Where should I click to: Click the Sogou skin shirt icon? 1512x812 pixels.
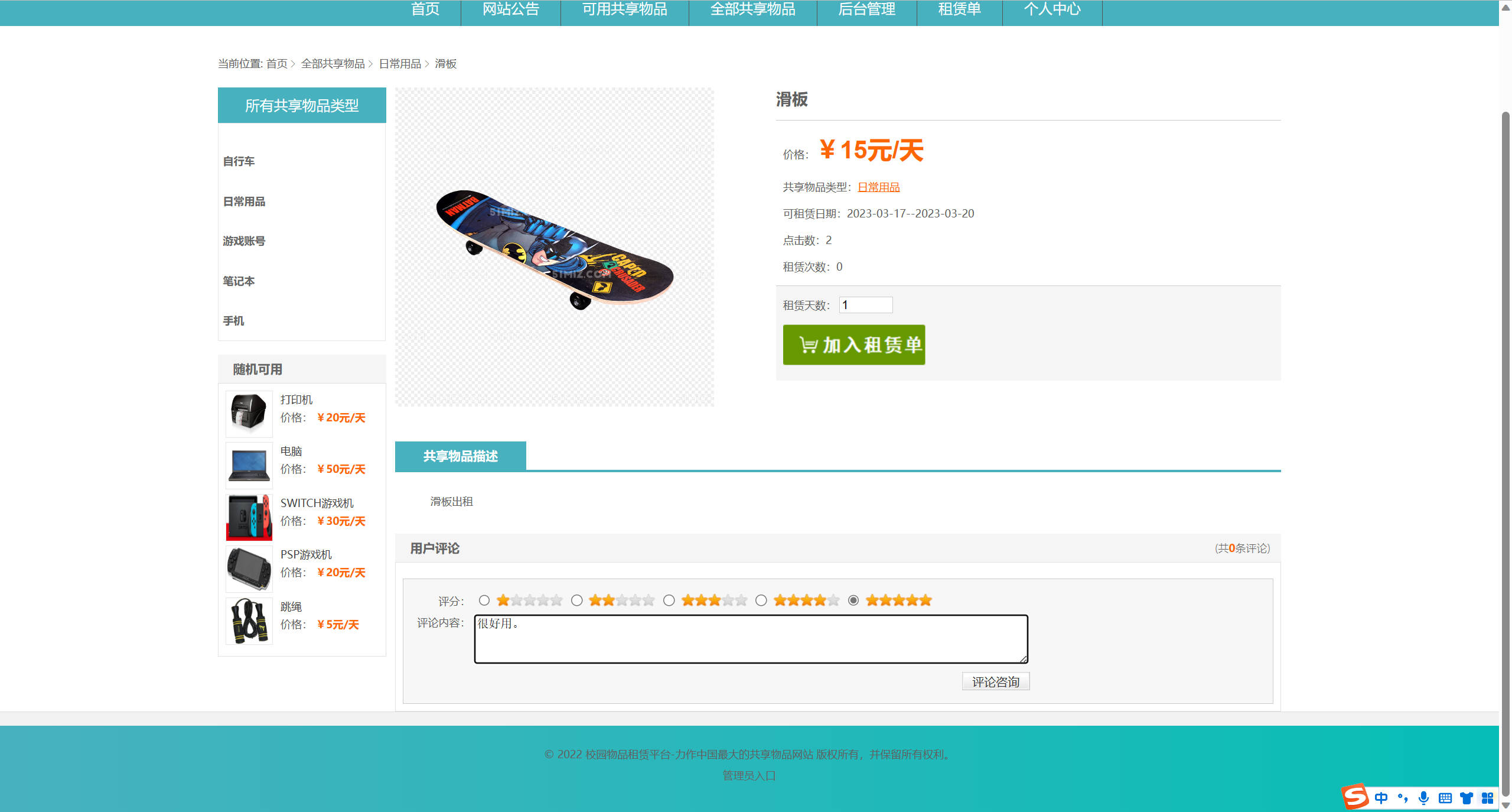coord(1467,798)
